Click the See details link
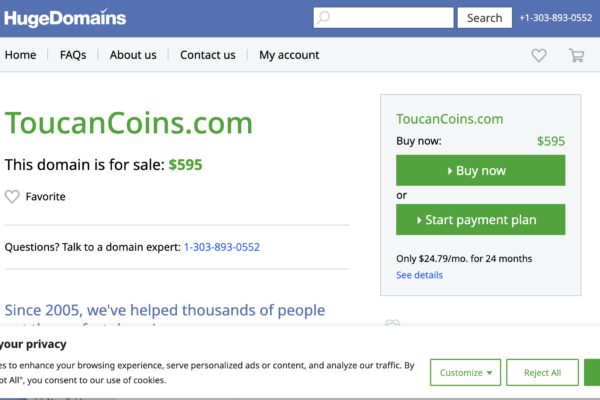Image resolution: width=600 pixels, height=400 pixels. click(419, 275)
